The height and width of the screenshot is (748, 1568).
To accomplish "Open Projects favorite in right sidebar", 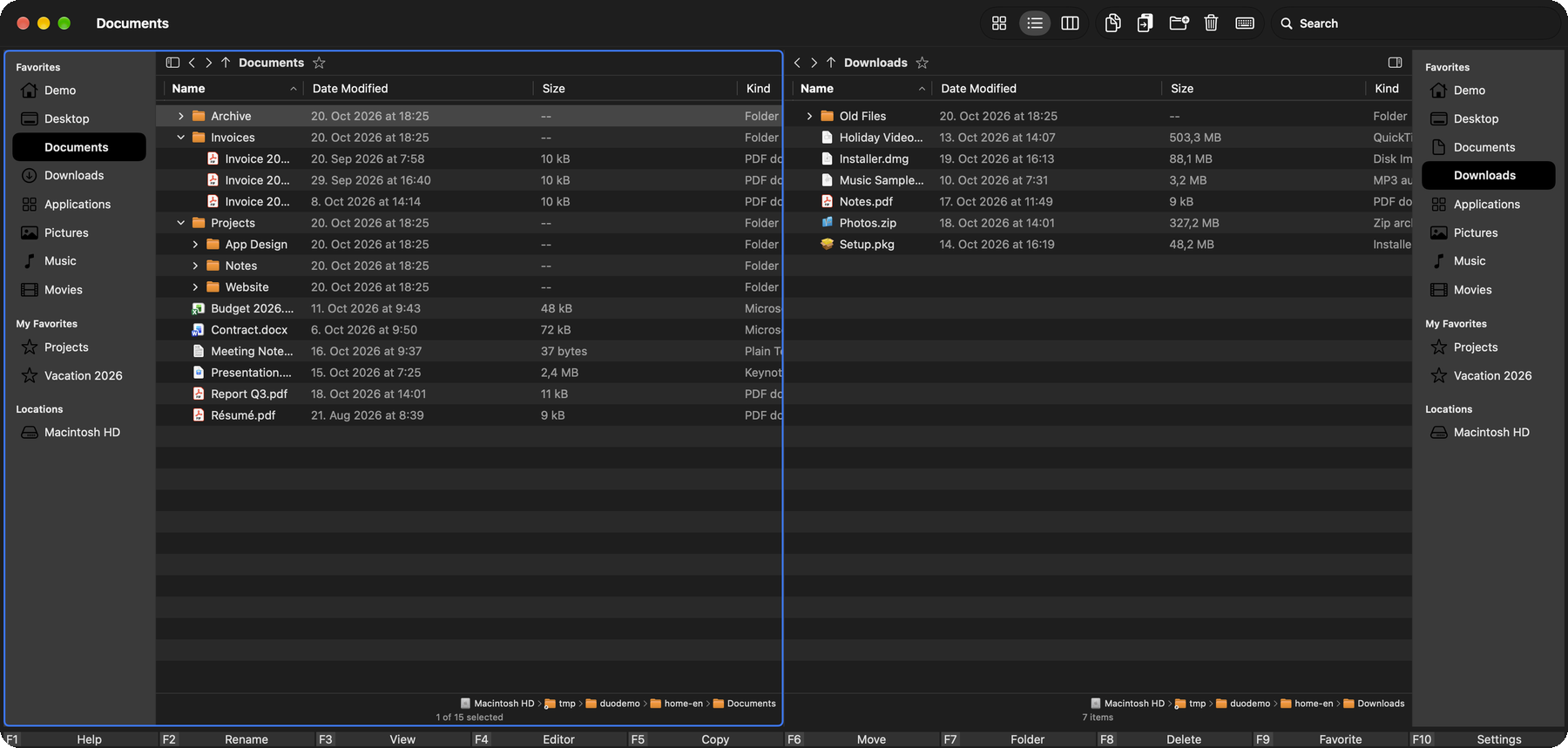I will pyautogui.click(x=1489, y=347).
